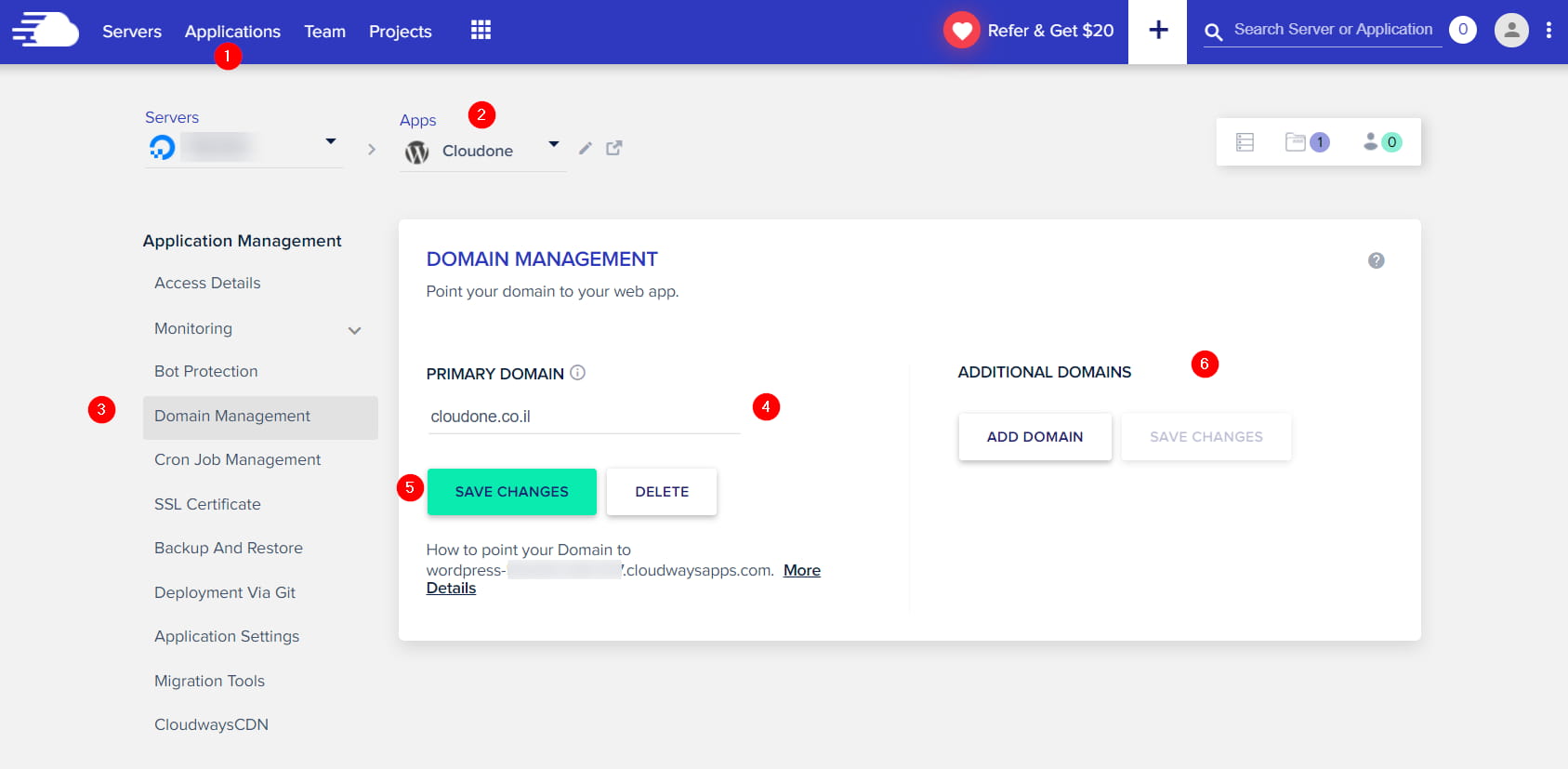Open the application in new tab icon
This screenshot has width=1568, height=769.
coord(614,148)
